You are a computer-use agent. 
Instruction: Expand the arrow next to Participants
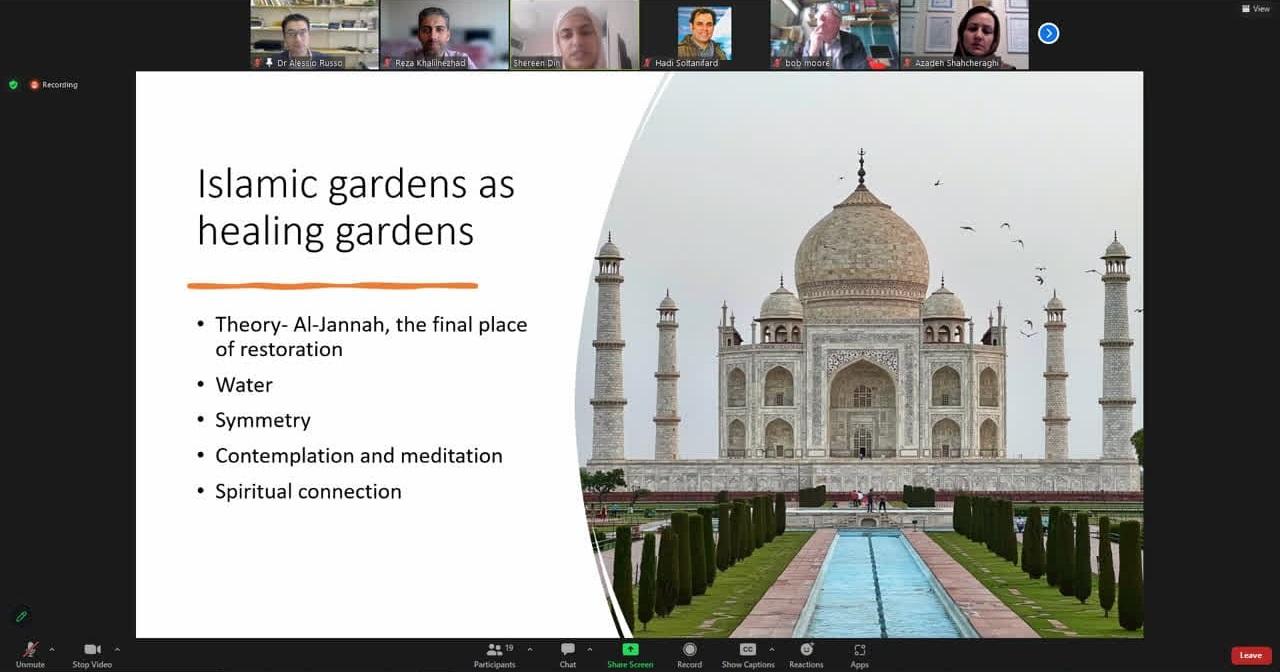[x=530, y=649]
